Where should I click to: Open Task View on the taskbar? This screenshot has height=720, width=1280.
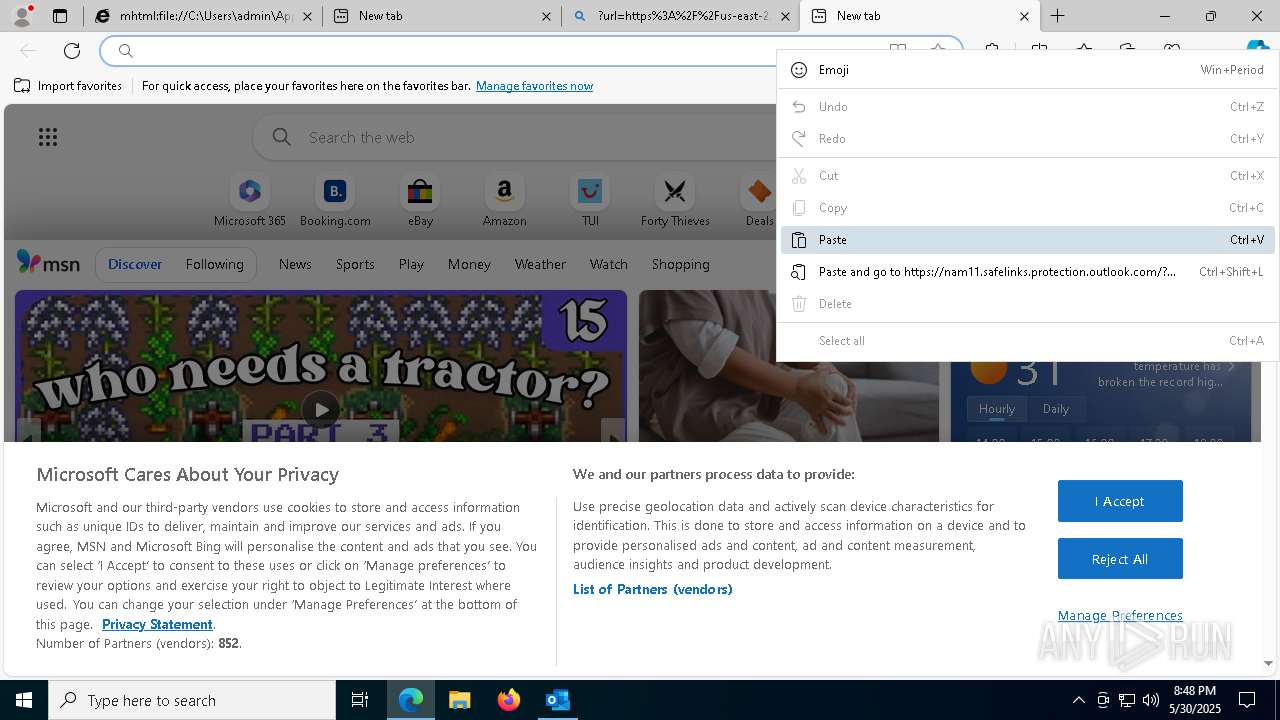coord(360,700)
